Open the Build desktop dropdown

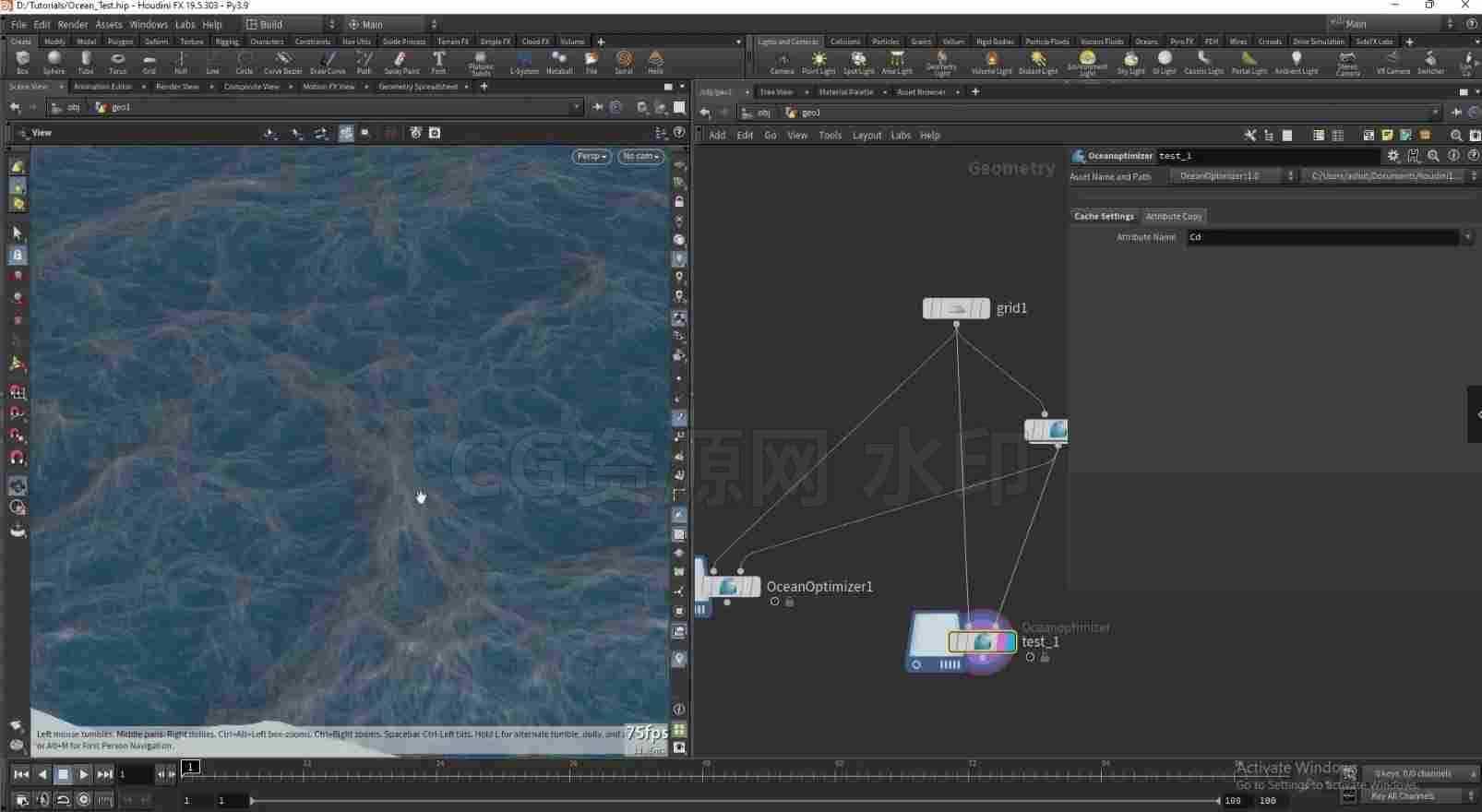[292, 24]
